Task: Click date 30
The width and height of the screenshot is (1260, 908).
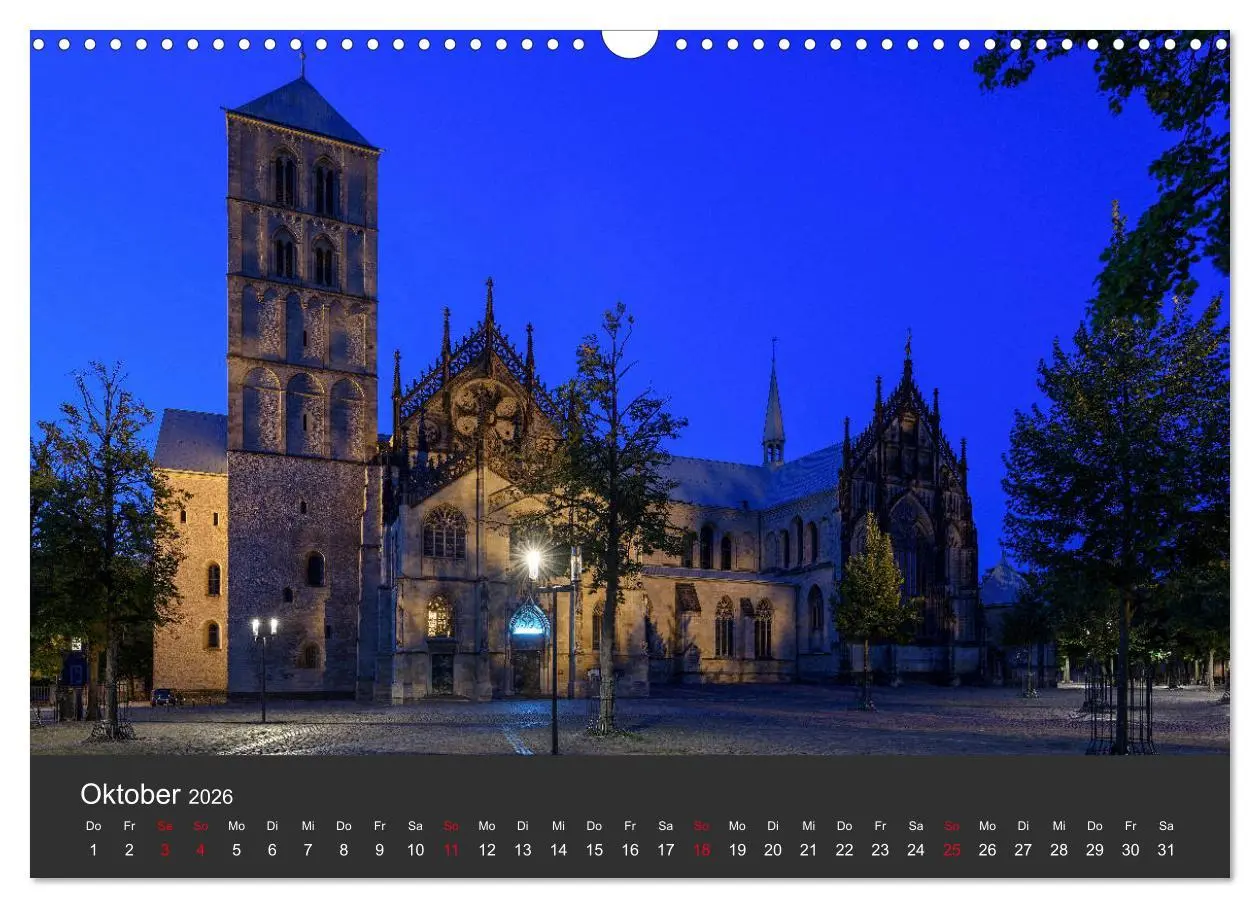Action: [x=1130, y=850]
